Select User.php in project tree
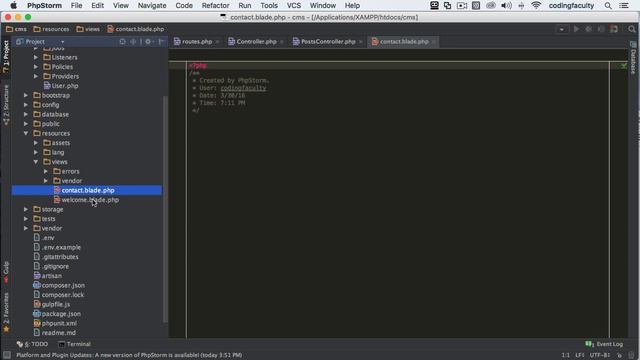 point(61,86)
